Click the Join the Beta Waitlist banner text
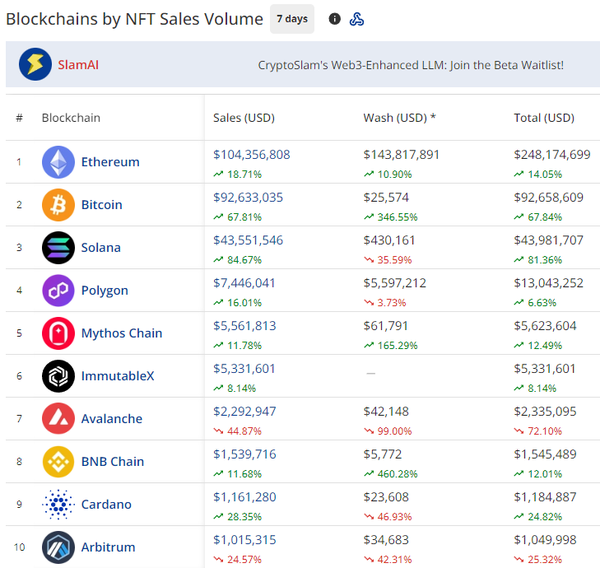600x568 pixels. [410, 65]
